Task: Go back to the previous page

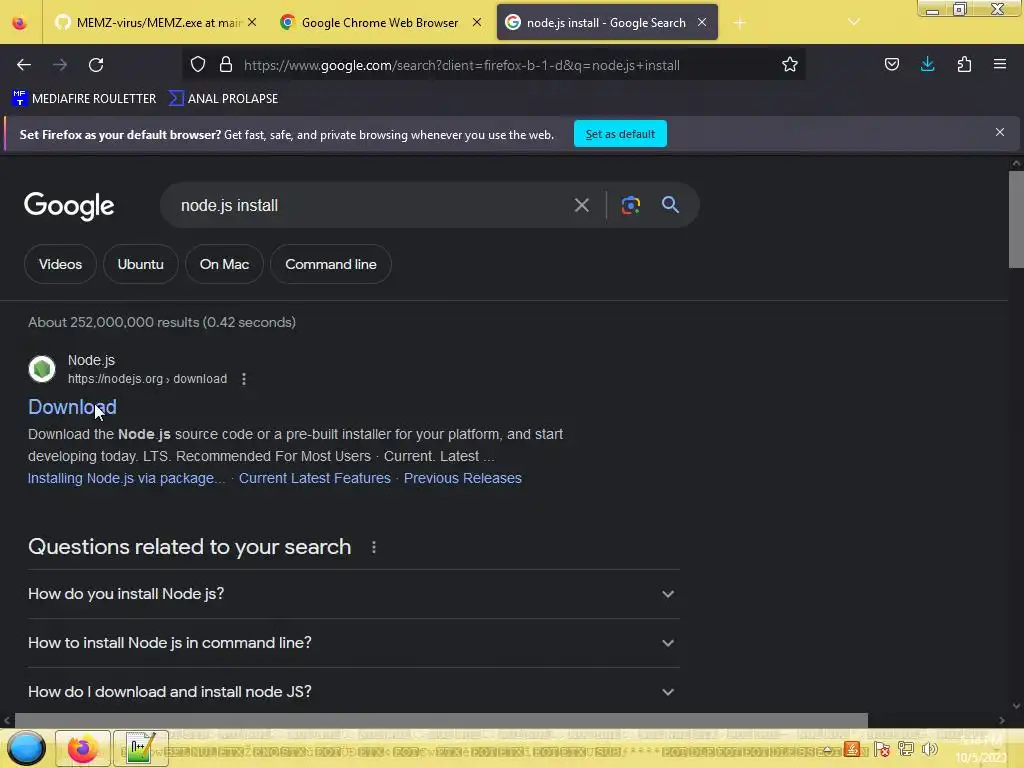Action: (x=24, y=65)
